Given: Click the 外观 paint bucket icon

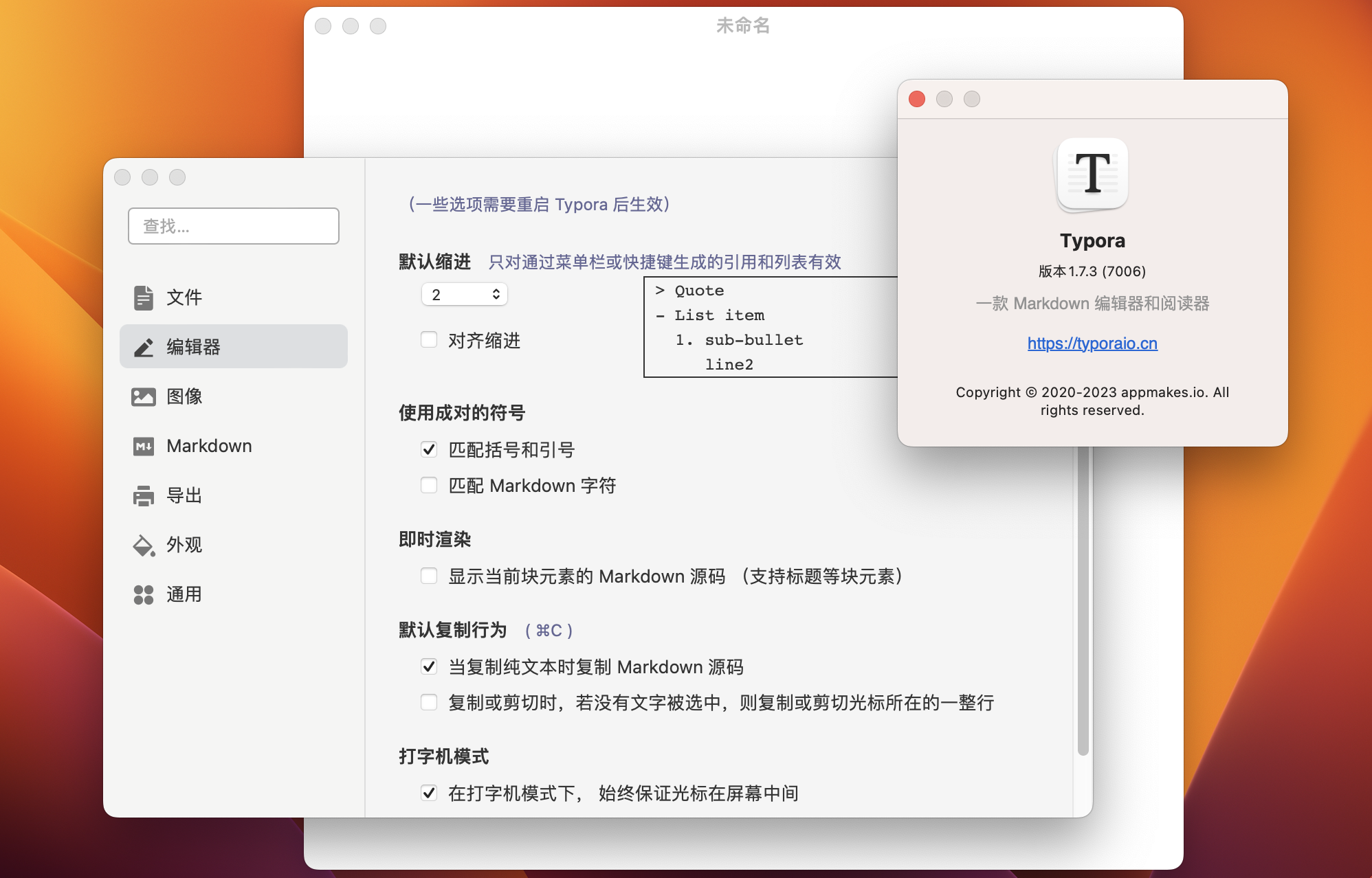Looking at the screenshot, I should pyautogui.click(x=143, y=545).
